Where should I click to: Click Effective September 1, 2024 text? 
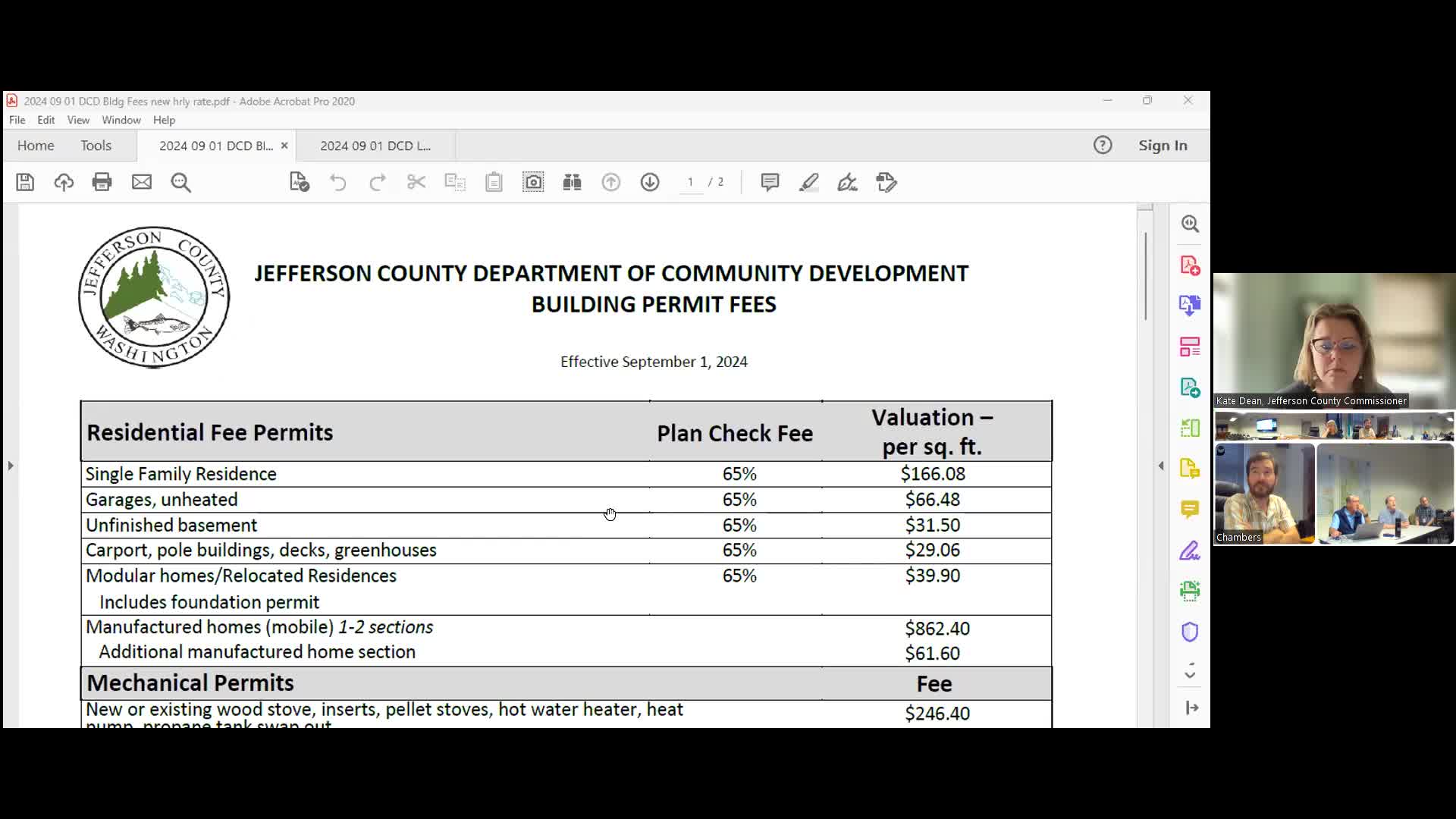(x=654, y=362)
